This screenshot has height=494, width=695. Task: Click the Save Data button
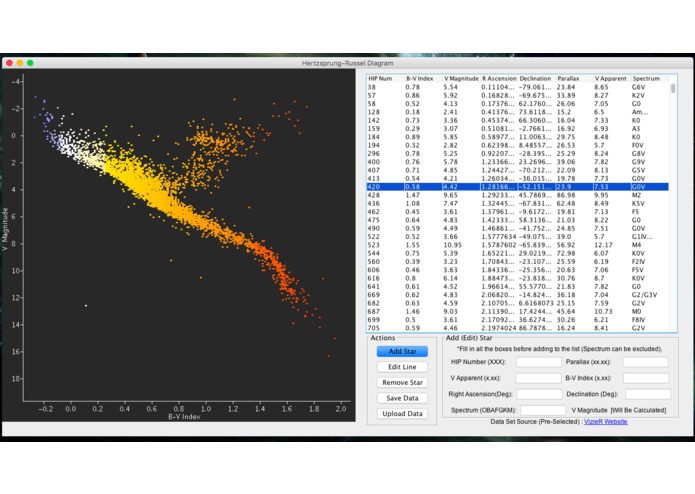point(402,398)
